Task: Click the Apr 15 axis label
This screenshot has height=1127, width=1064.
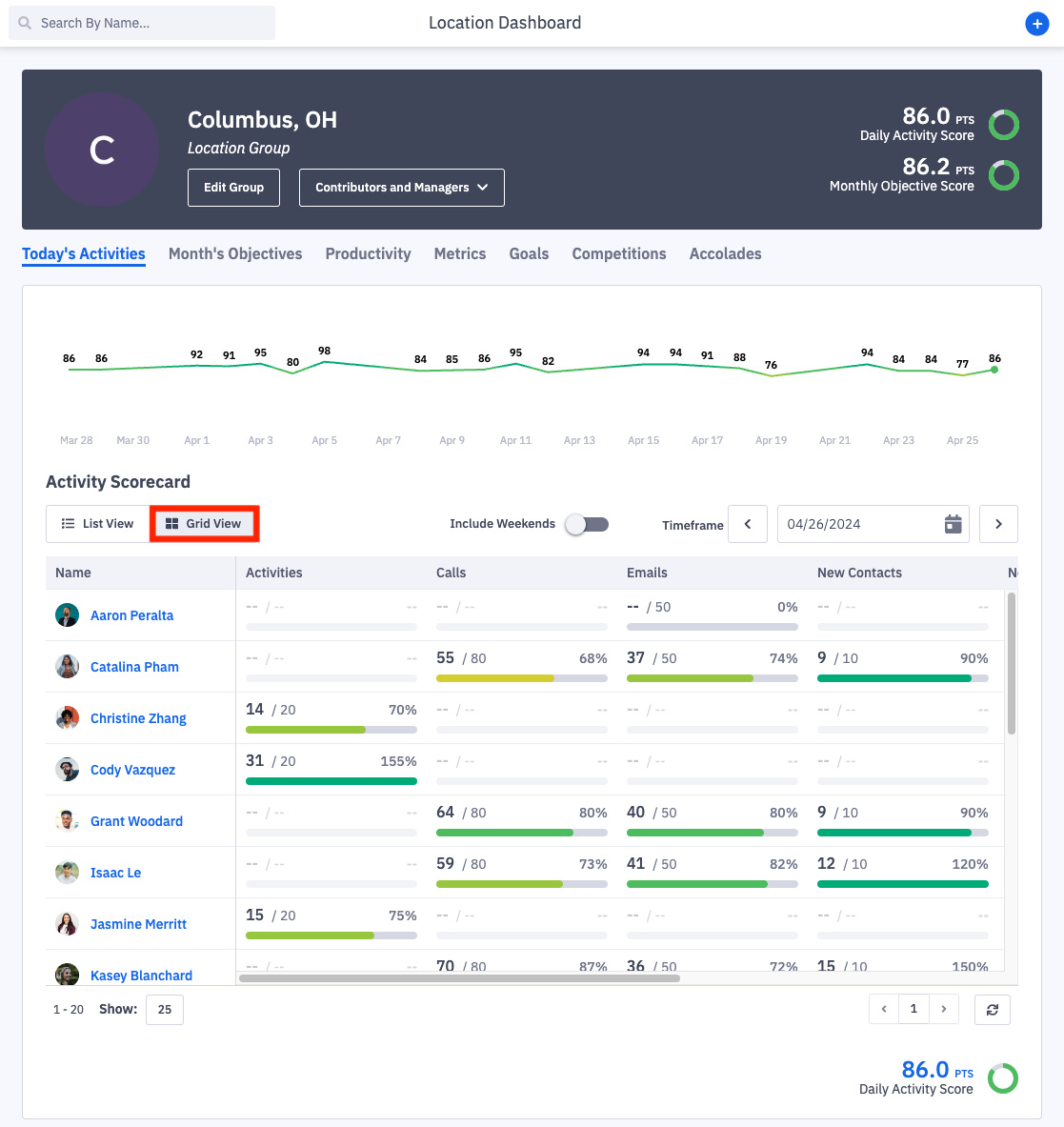Action: click(643, 440)
